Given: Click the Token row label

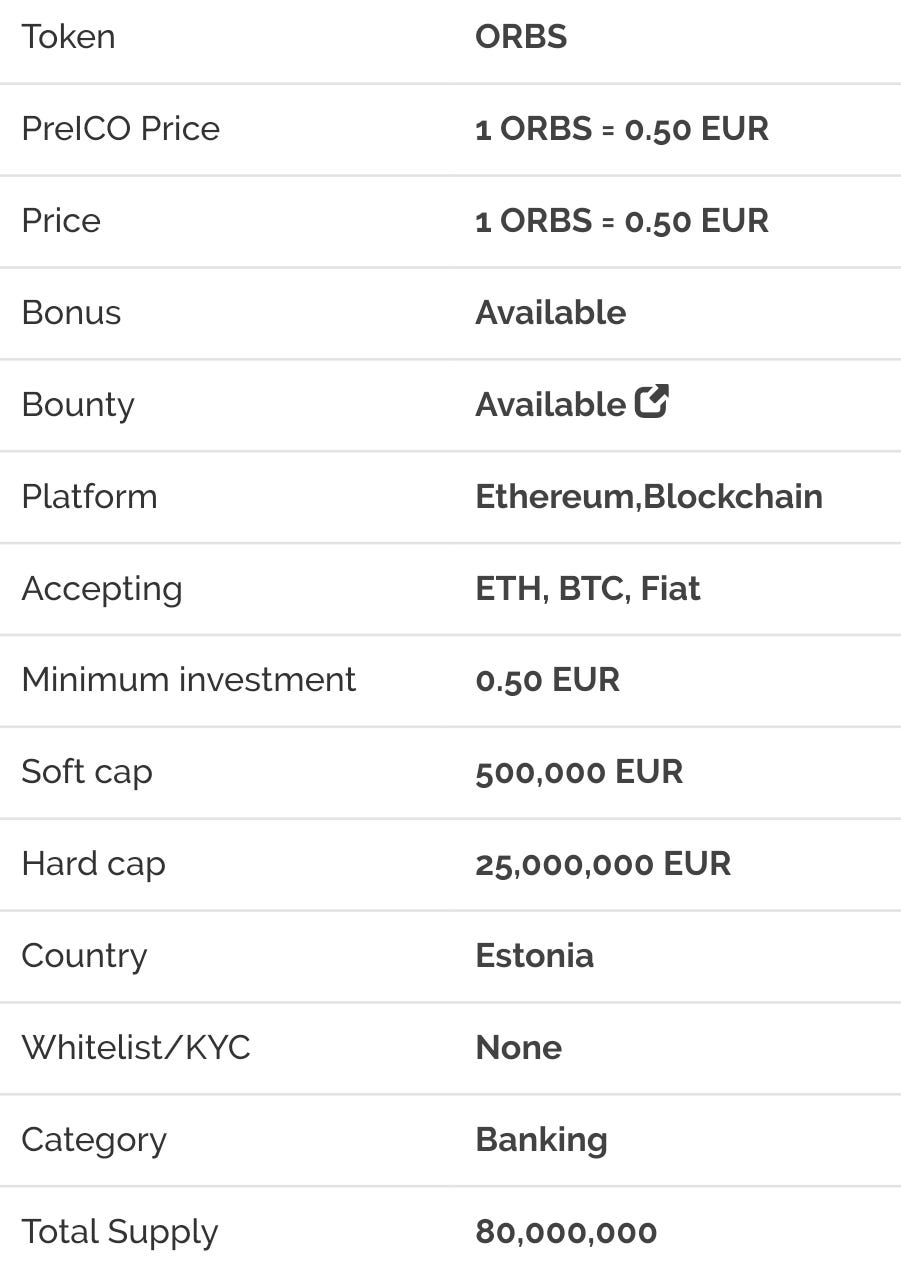Looking at the screenshot, I should (x=68, y=37).
